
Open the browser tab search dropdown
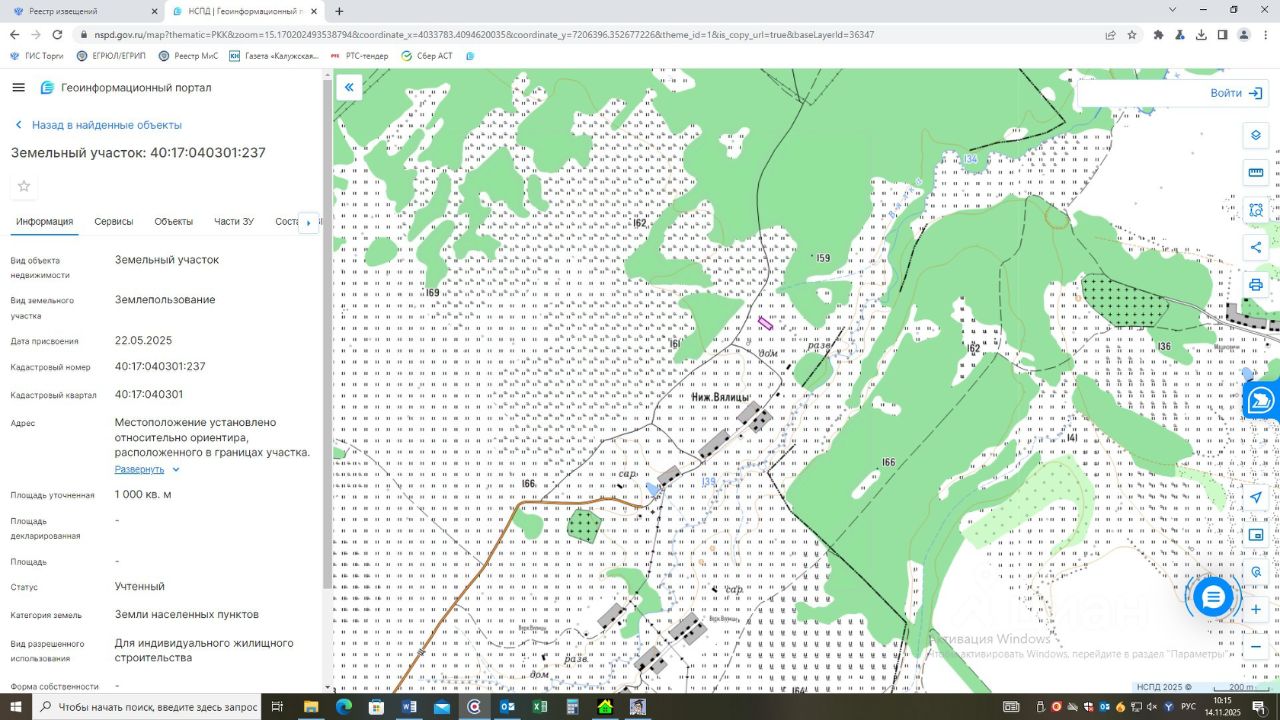pos(1173,10)
